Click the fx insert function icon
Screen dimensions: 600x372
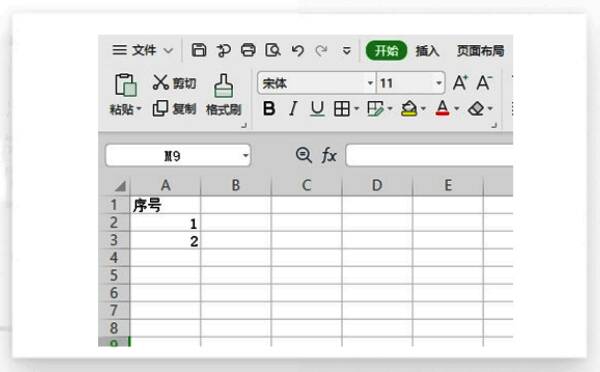pos(329,155)
